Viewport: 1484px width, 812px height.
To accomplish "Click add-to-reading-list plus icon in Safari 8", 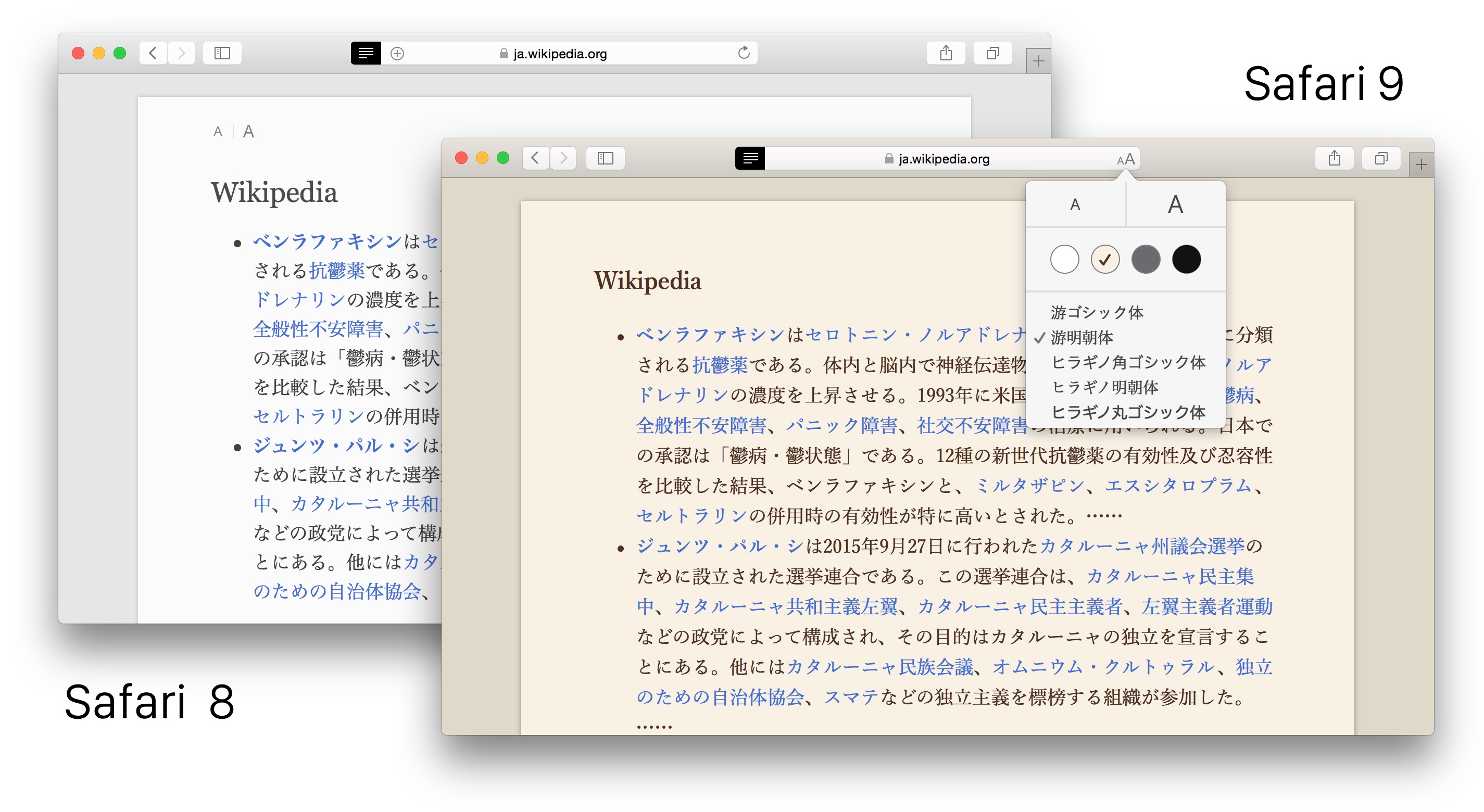I will pos(397,54).
